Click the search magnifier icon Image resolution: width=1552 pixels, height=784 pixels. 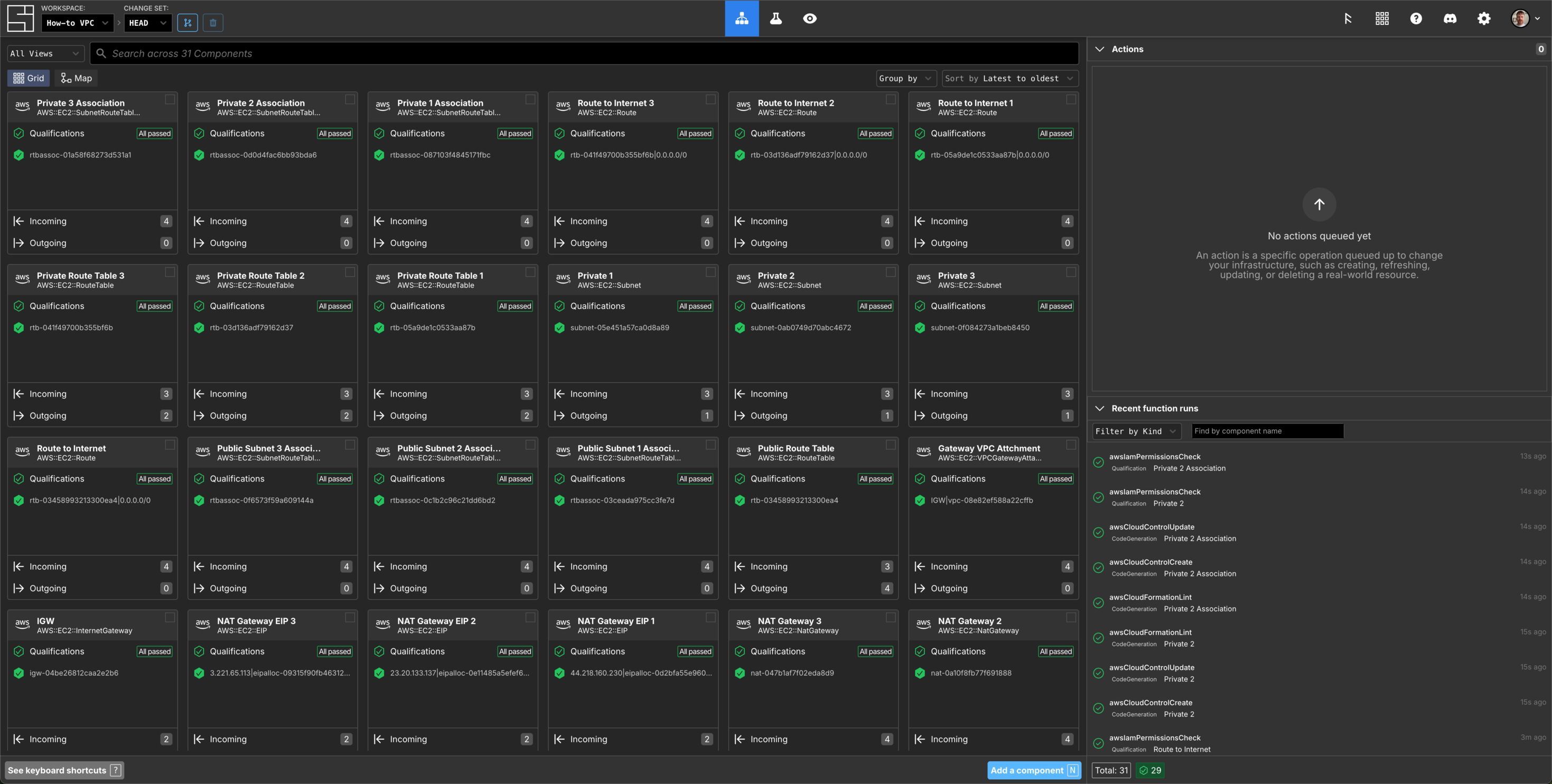click(x=101, y=53)
